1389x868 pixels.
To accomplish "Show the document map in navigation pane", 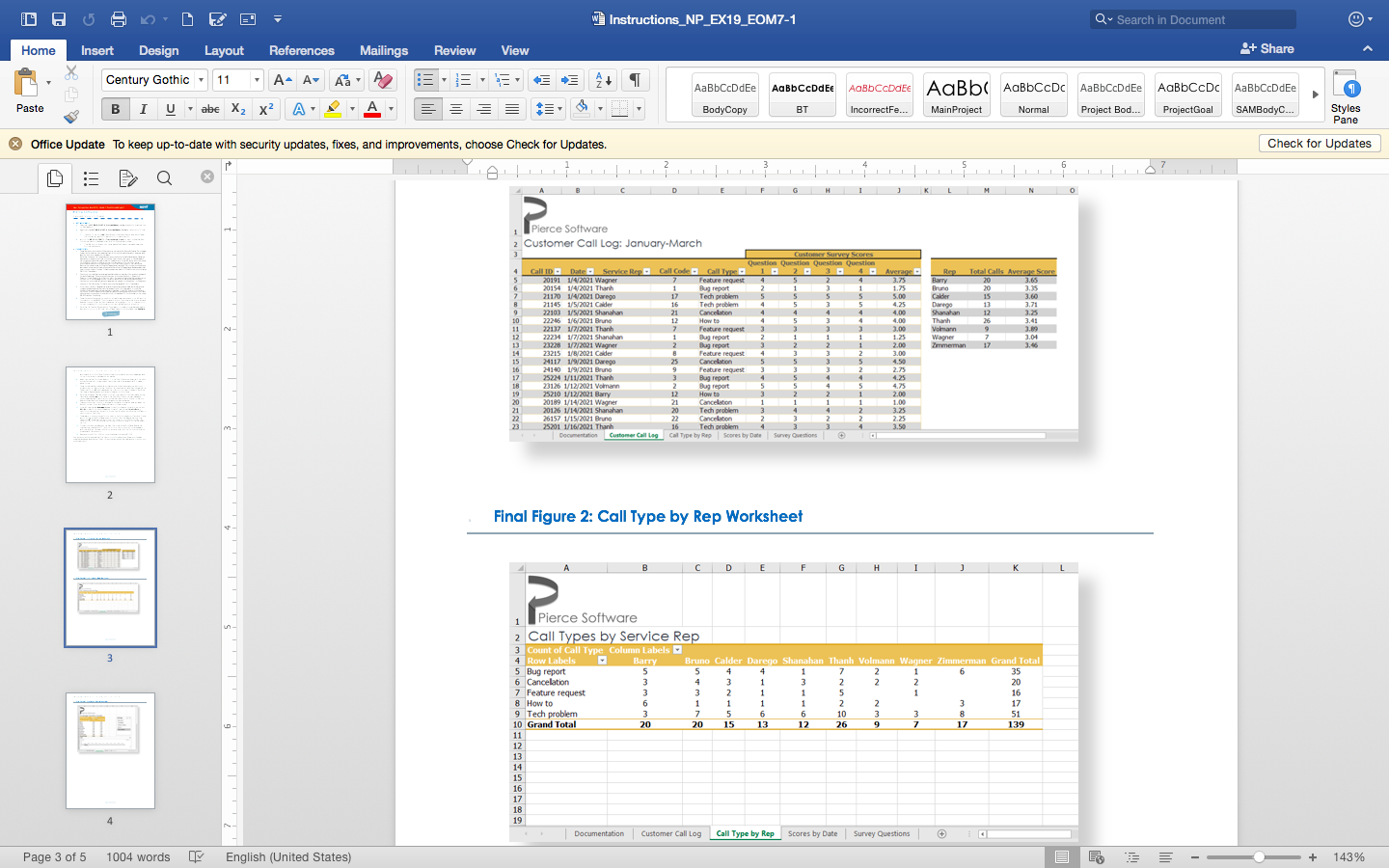I will click(91, 178).
